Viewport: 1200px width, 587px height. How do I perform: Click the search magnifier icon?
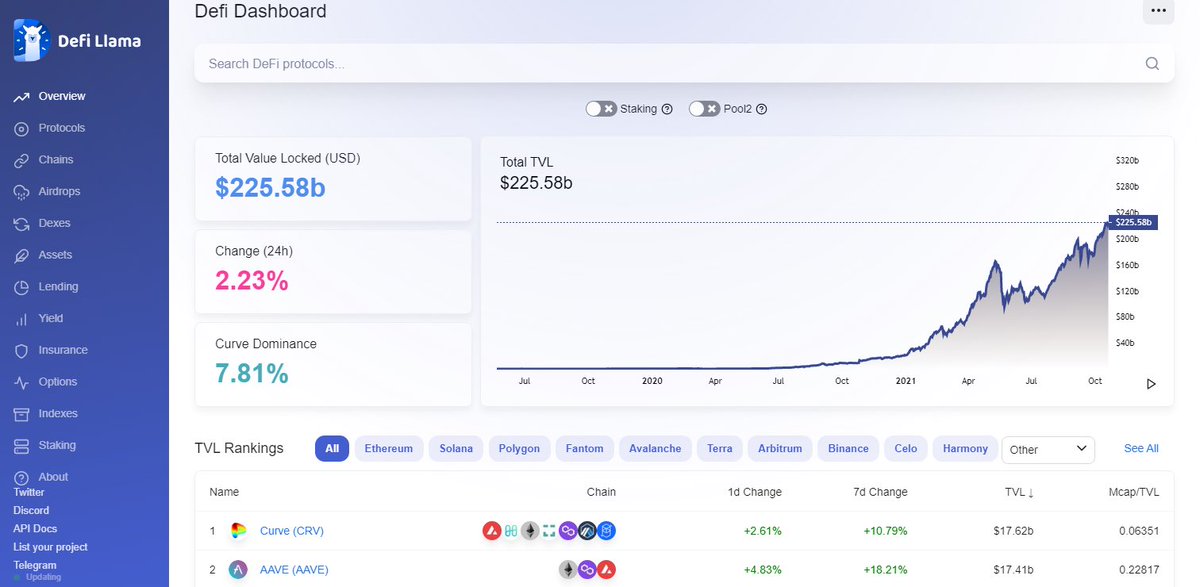click(x=1152, y=63)
